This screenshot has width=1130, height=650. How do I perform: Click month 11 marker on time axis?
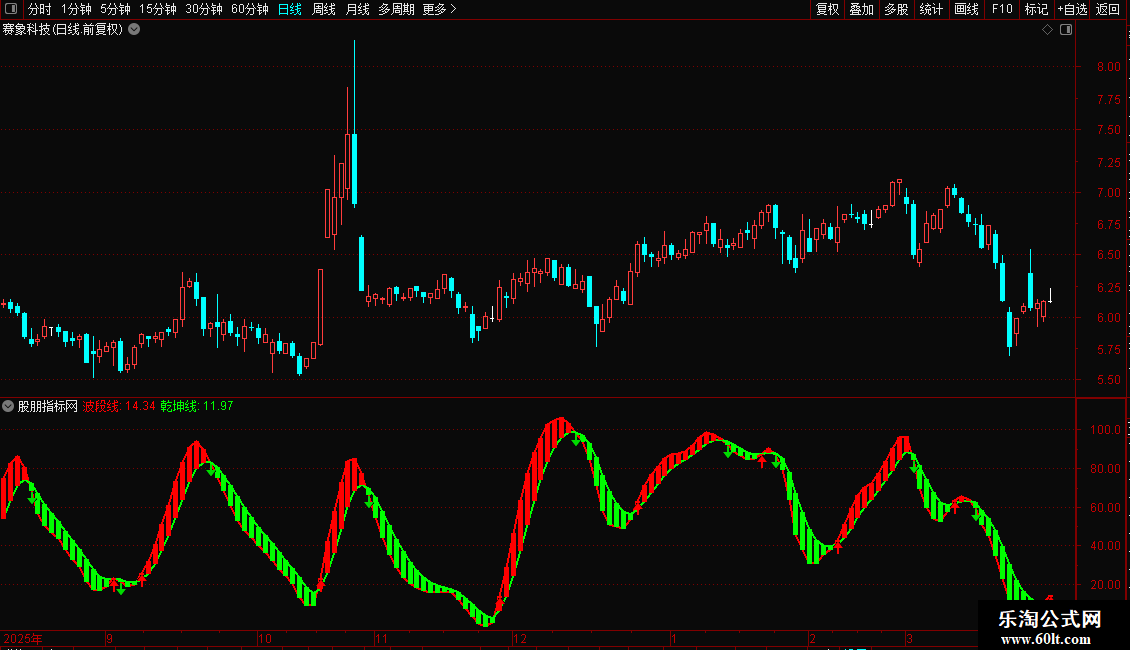pos(381,638)
